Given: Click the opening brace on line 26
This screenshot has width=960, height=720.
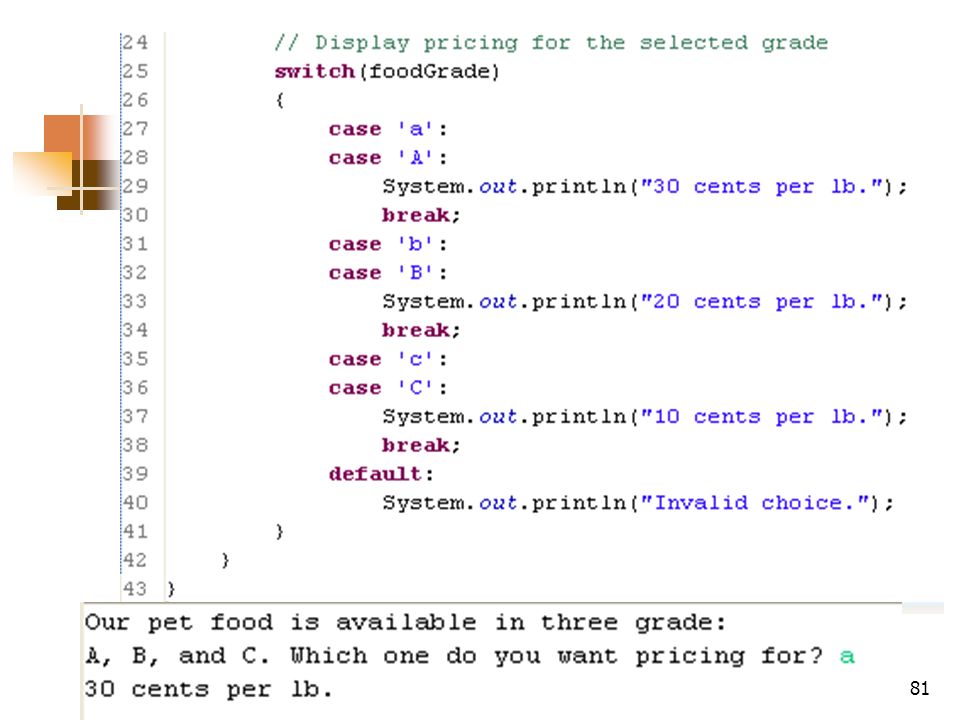Looking at the screenshot, I should (x=280, y=100).
